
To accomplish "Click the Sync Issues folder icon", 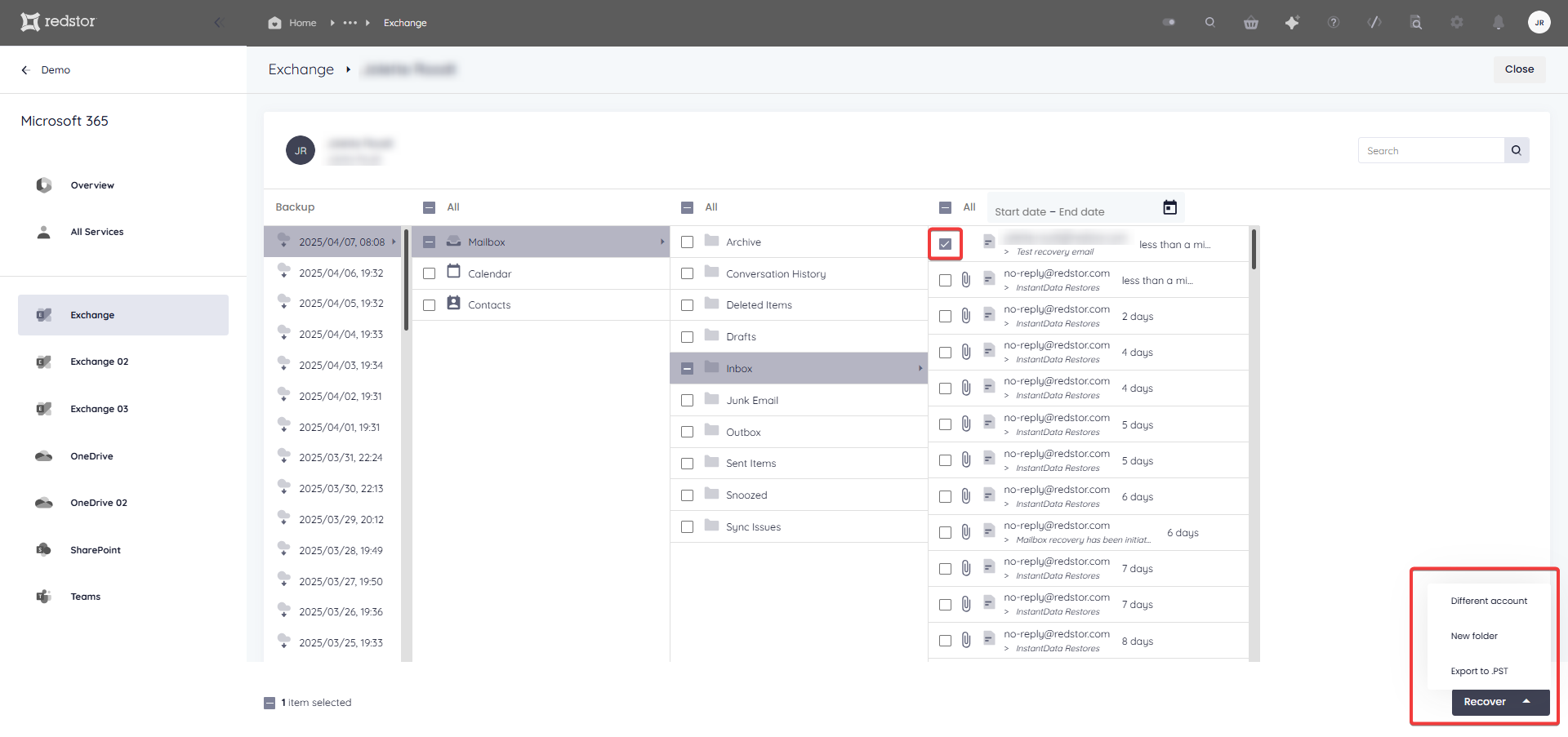I will pyautogui.click(x=711, y=526).
